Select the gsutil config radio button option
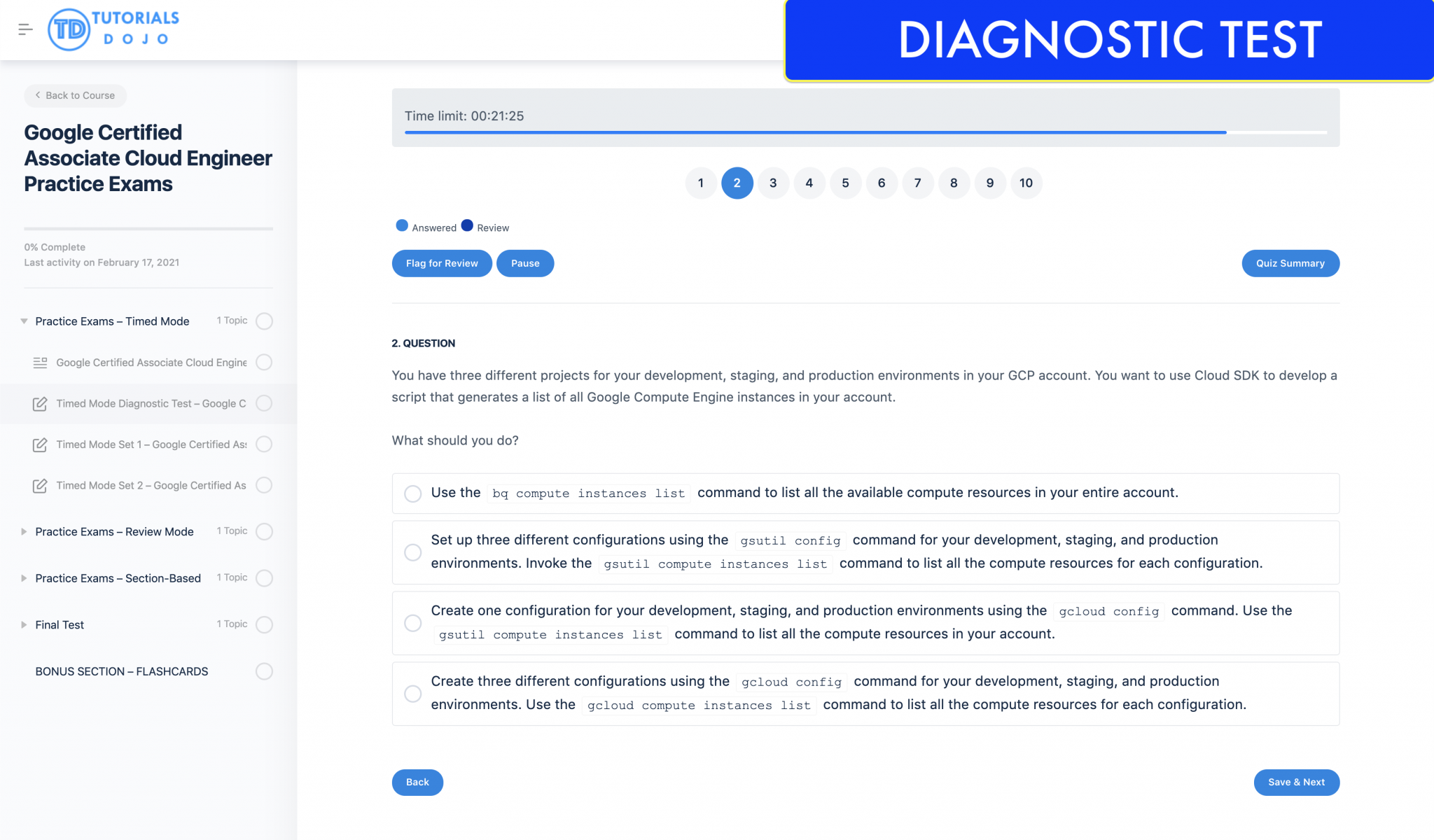This screenshot has height=840, width=1434. [412, 551]
